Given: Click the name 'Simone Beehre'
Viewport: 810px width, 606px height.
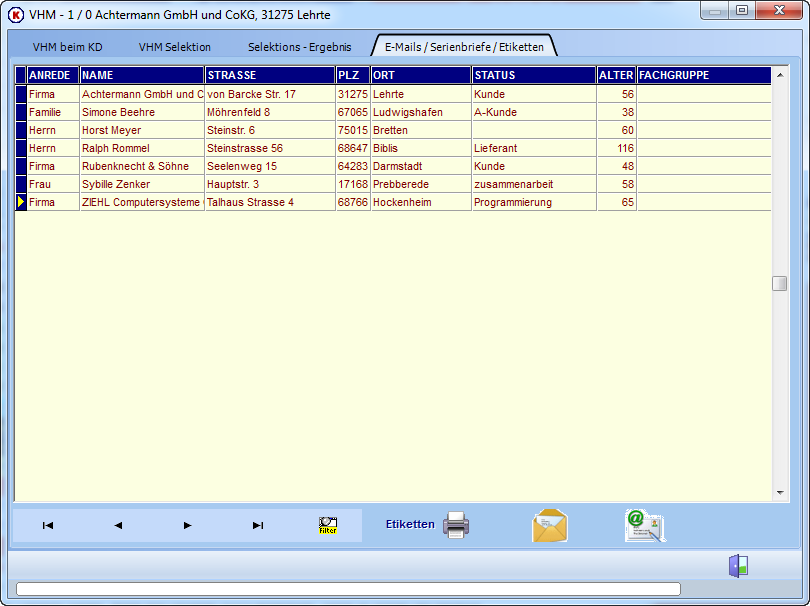Looking at the screenshot, I should tap(143, 112).
